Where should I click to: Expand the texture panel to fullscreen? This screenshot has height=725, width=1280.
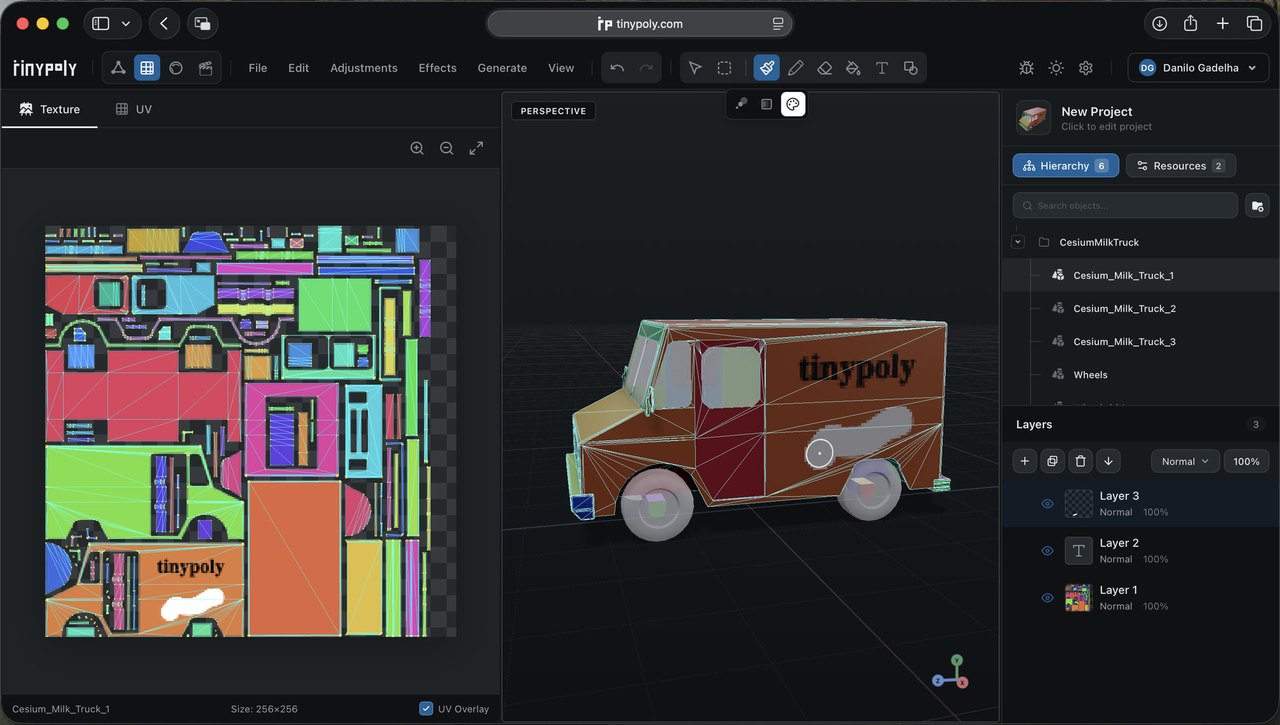click(476, 148)
